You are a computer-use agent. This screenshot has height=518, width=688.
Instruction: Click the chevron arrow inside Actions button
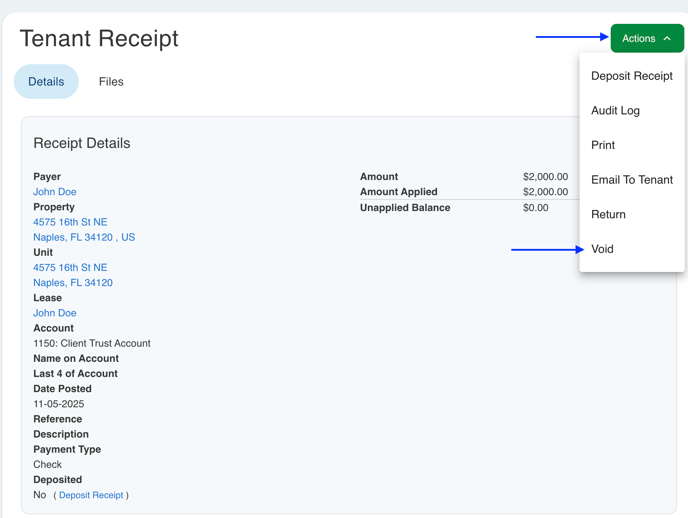tap(667, 39)
